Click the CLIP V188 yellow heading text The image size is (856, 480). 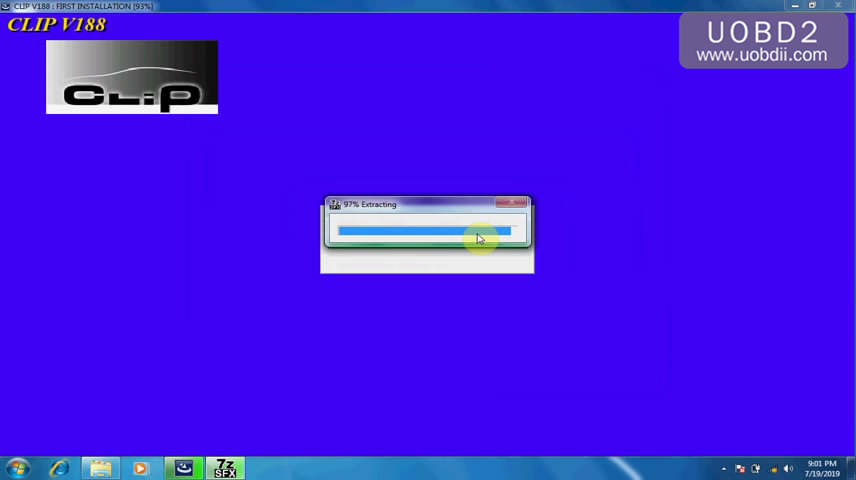point(56,24)
